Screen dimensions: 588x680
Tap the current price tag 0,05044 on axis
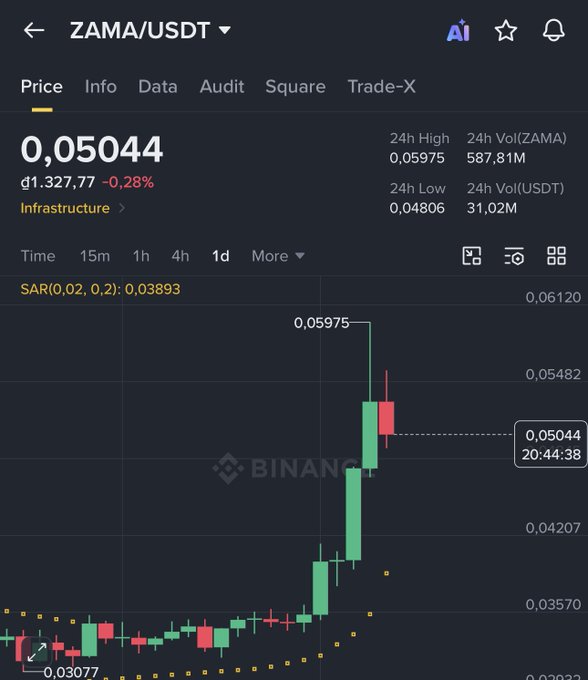click(551, 444)
